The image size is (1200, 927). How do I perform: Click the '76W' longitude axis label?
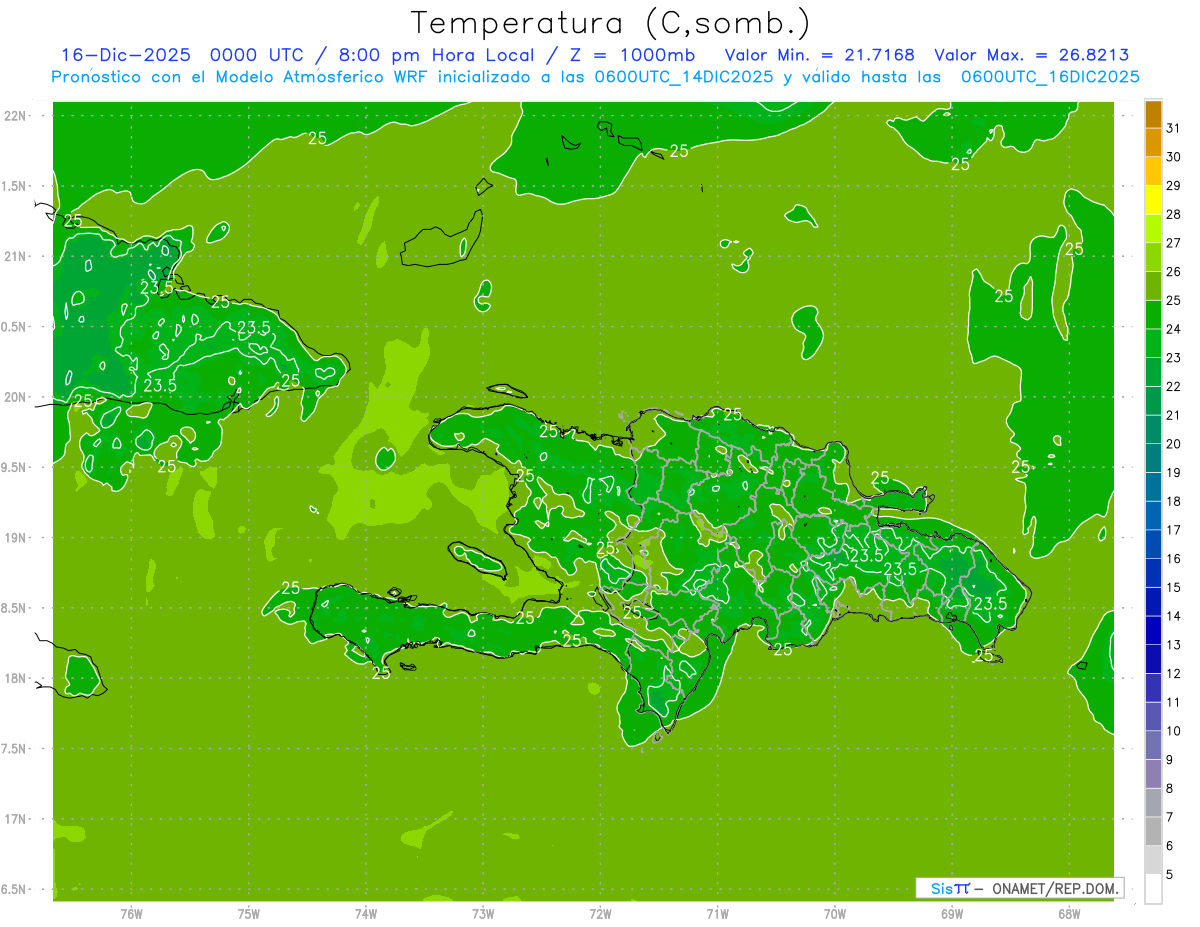tap(131, 914)
